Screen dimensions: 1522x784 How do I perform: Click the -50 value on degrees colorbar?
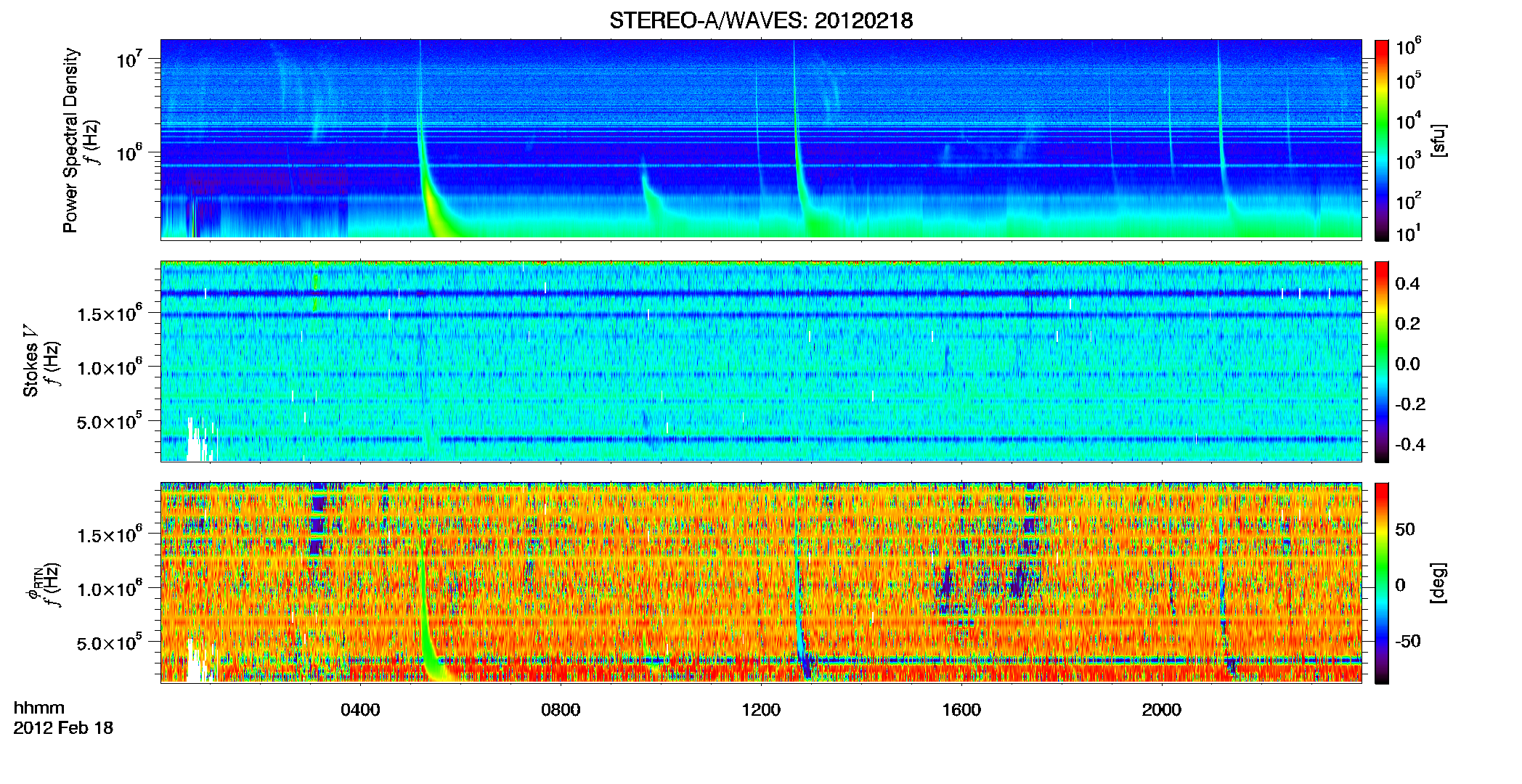click(1408, 641)
